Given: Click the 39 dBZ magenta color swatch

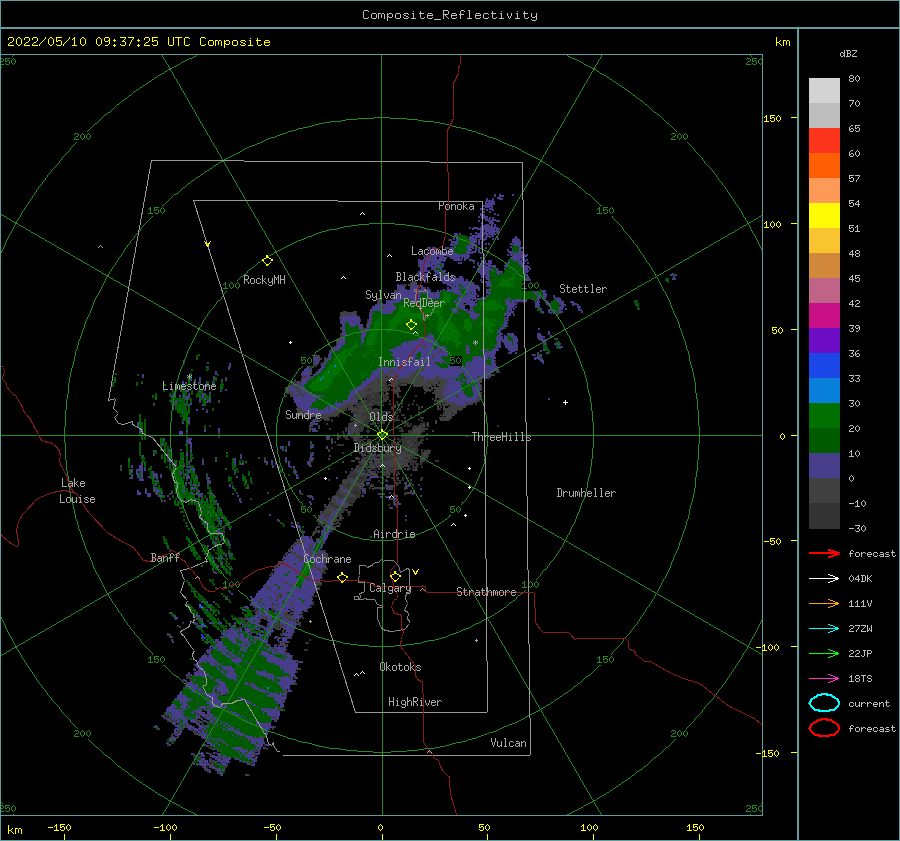Looking at the screenshot, I should [824, 316].
